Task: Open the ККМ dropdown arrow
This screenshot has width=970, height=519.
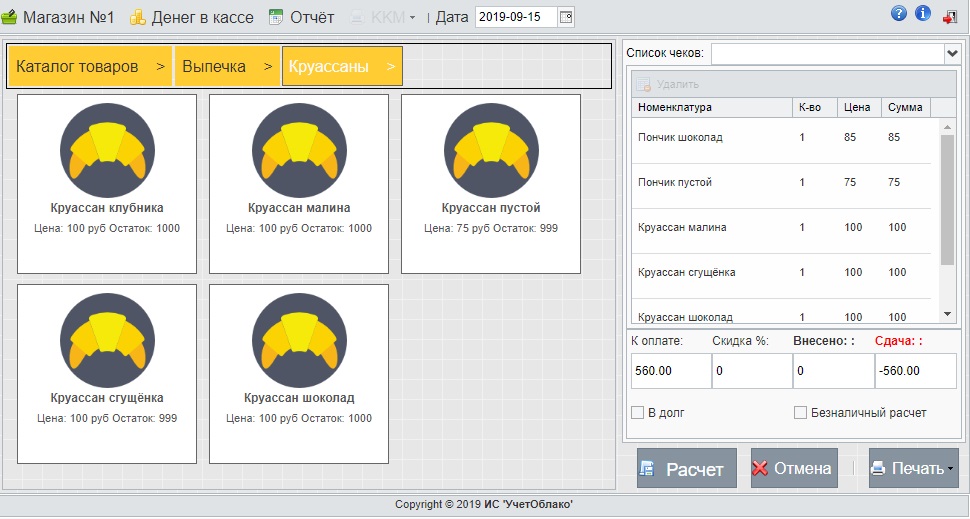Action: point(413,18)
